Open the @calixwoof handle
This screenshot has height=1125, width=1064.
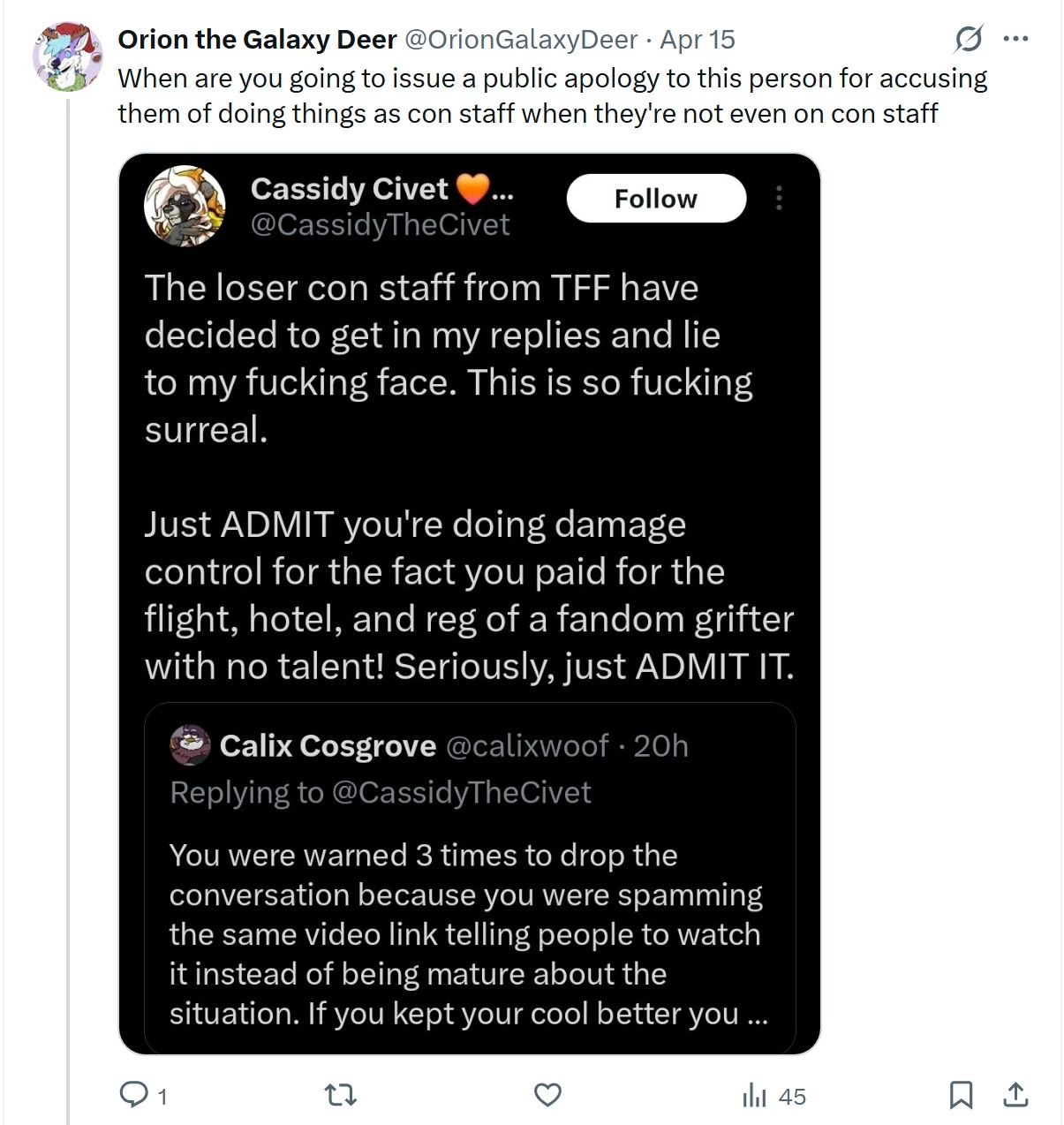[x=527, y=746]
